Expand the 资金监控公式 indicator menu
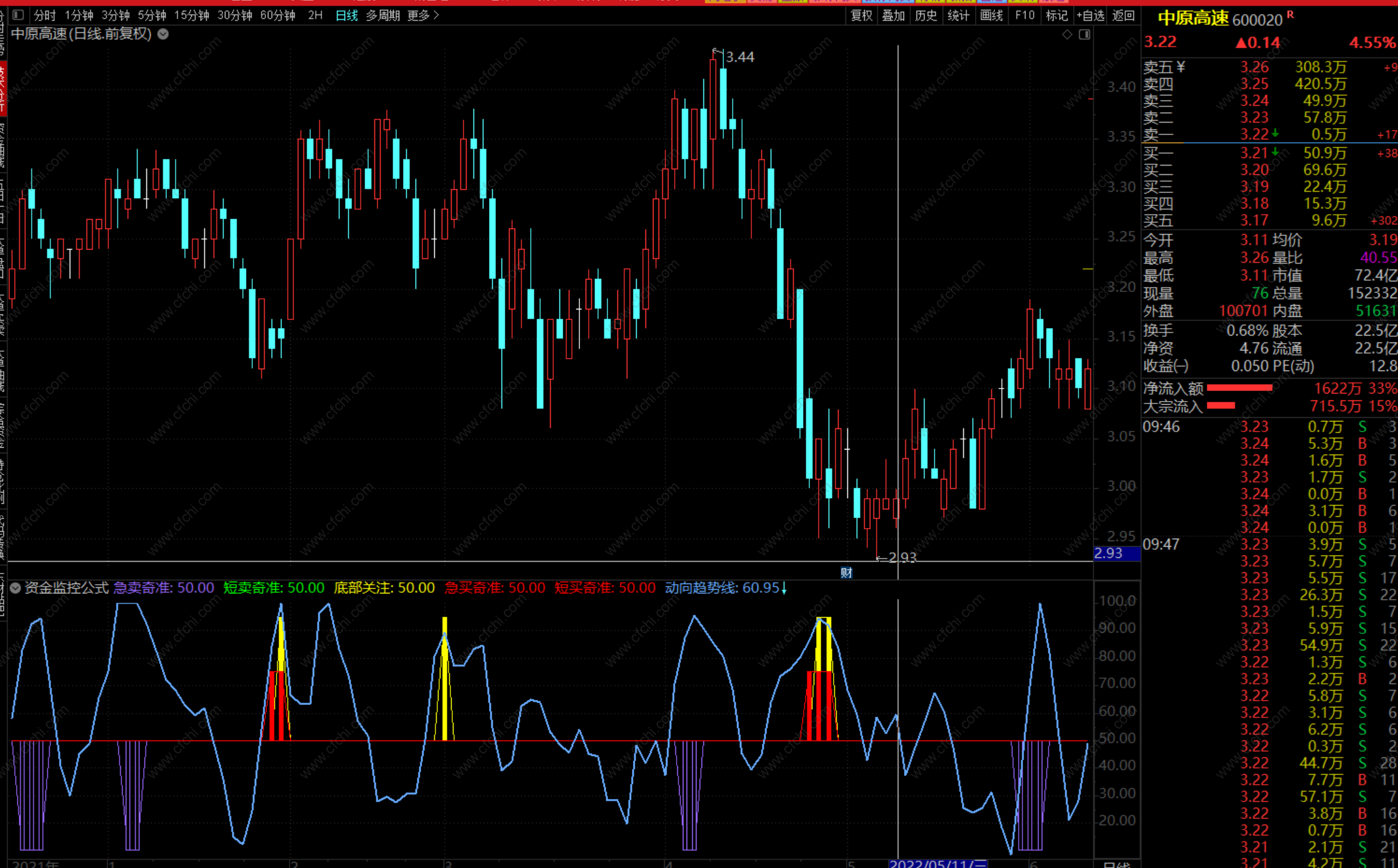Screen dimensions: 1398x868 click(x=16, y=588)
